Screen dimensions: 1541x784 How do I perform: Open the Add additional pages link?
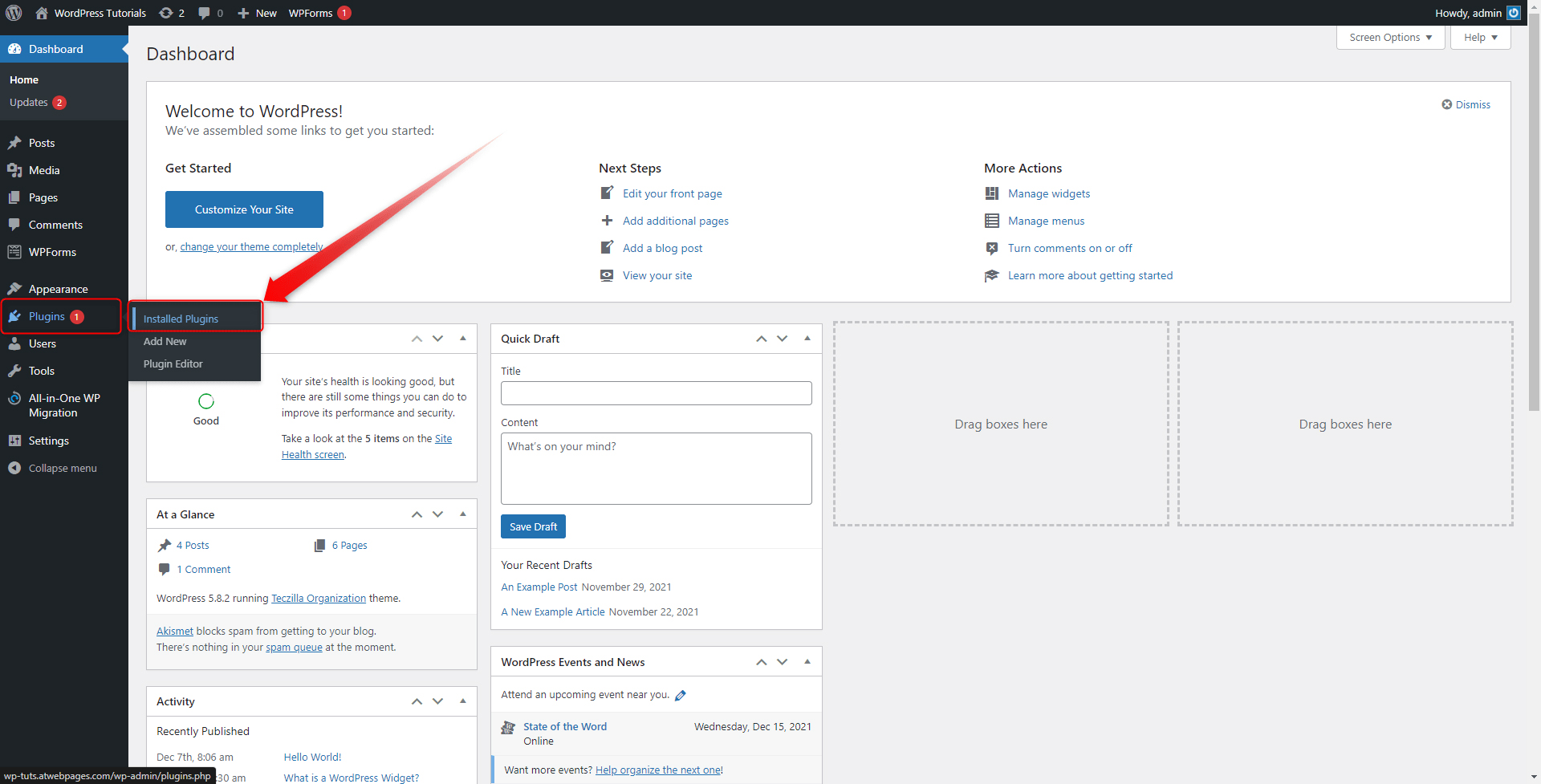click(x=676, y=221)
